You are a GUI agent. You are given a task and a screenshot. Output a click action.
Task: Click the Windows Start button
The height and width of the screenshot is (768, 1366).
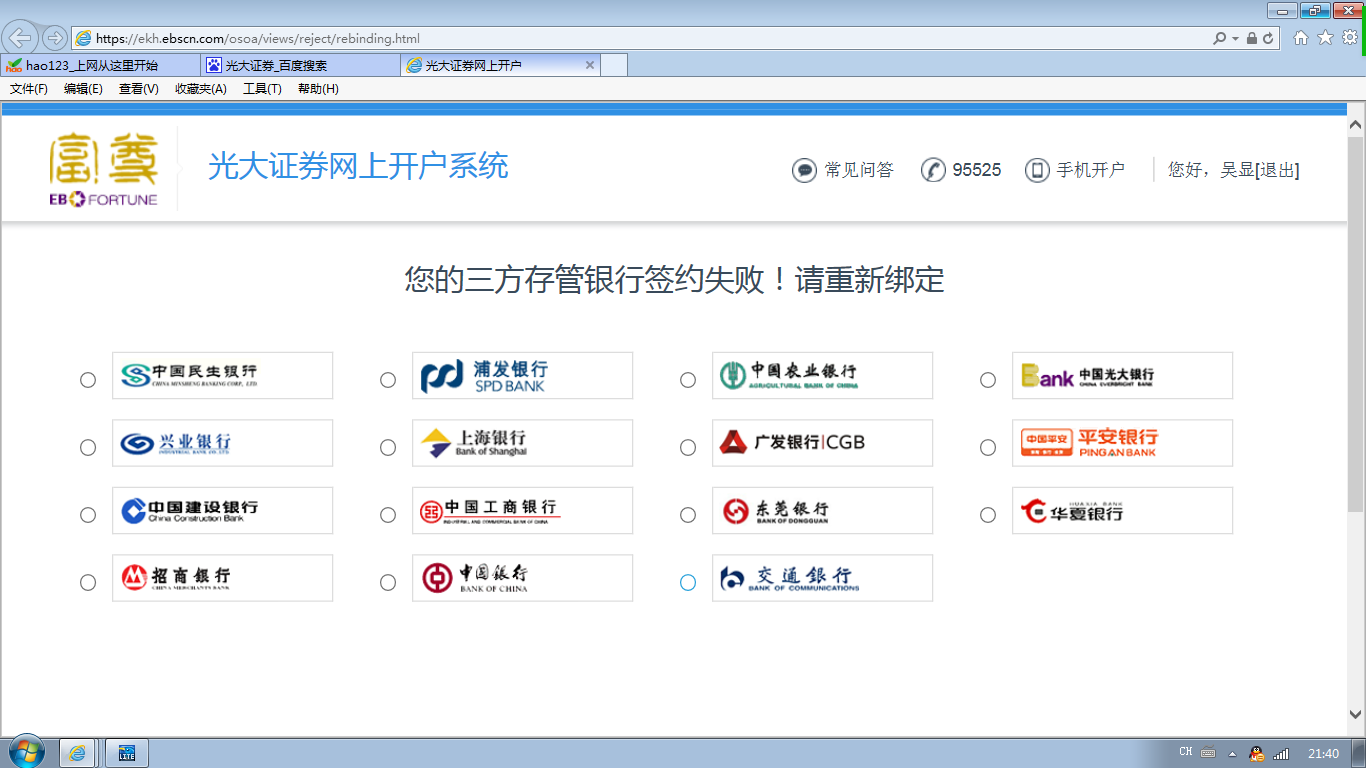[26, 752]
